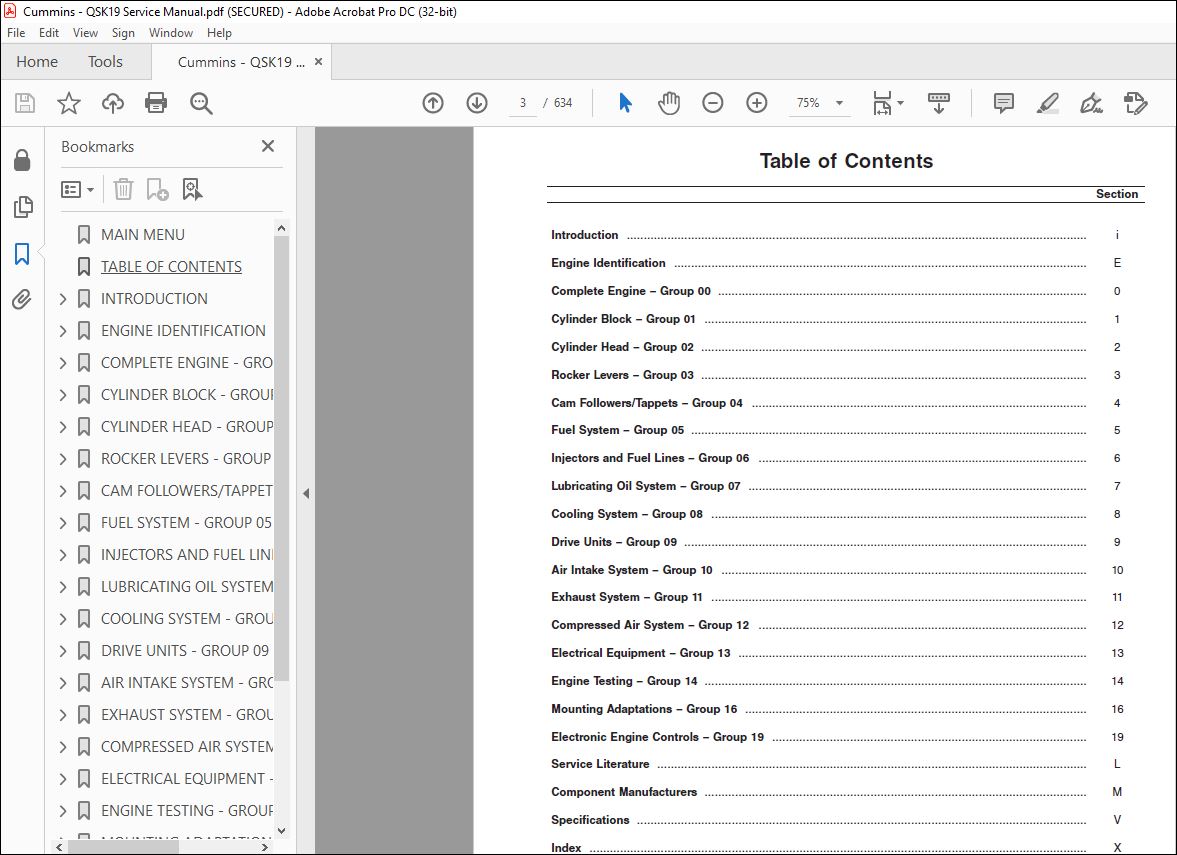The width and height of the screenshot is (1177, 855).
Task: Click the upload to cloud icon
Action: click(x=113, y=103)
